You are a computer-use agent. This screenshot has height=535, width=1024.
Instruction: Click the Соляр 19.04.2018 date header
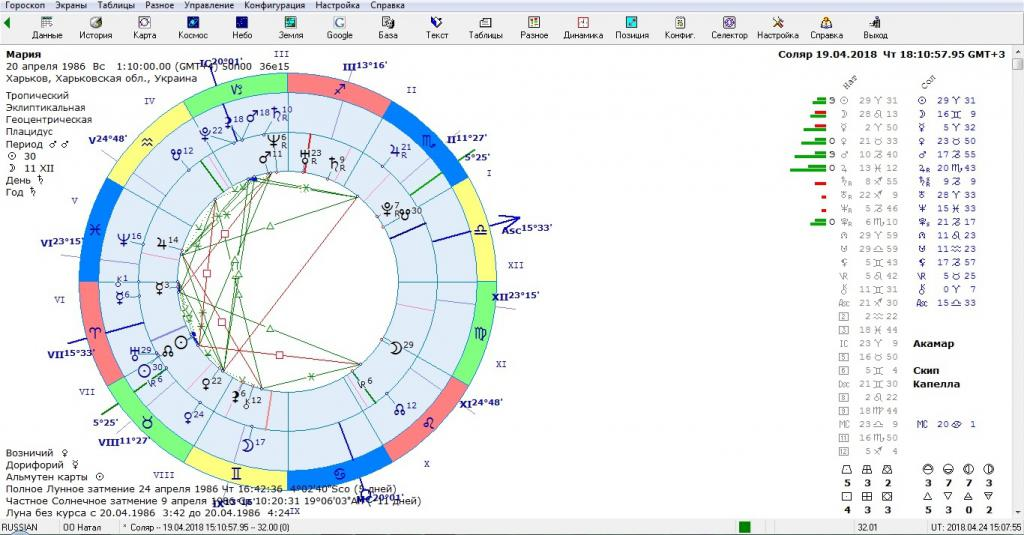(891, 54)
